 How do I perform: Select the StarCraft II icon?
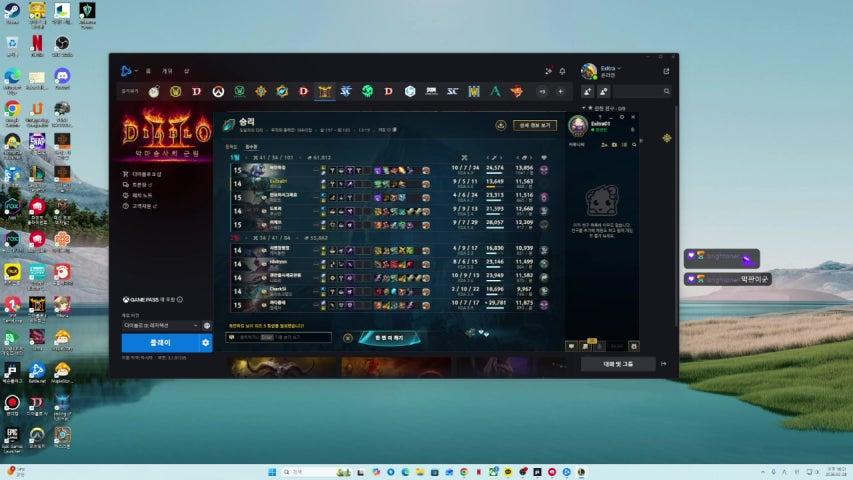click(x=346, y=91)
